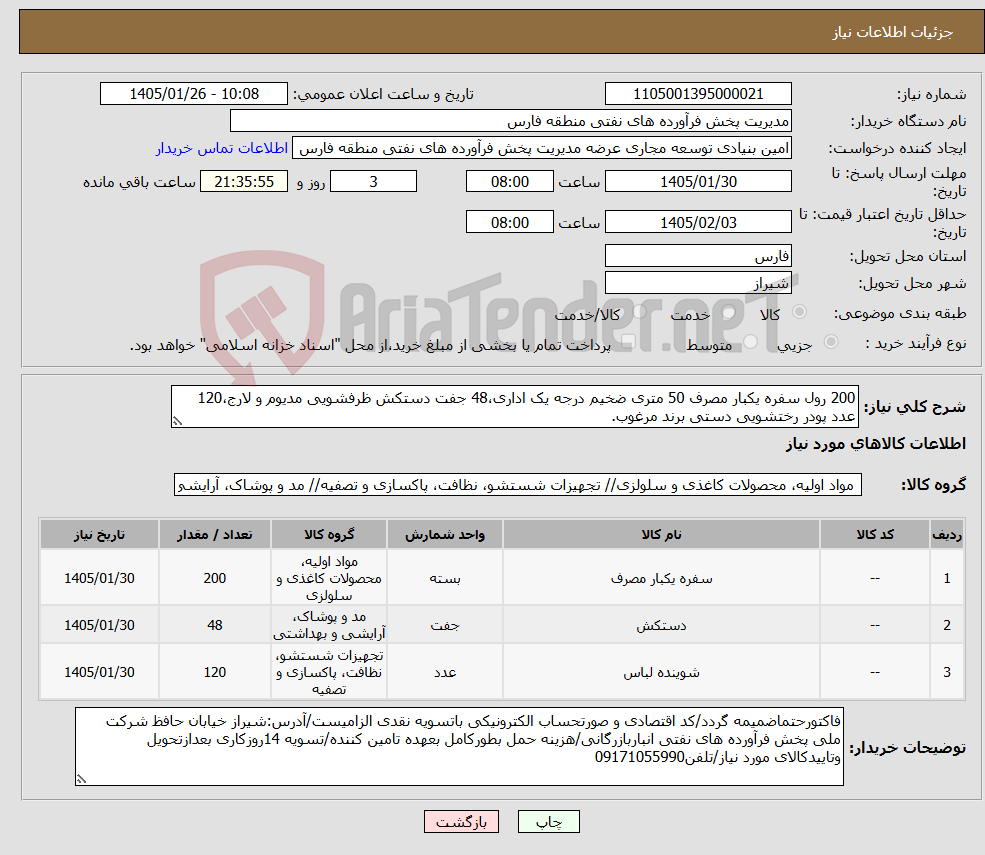
Task: Click the resize handle of description box
Action: 177,422
